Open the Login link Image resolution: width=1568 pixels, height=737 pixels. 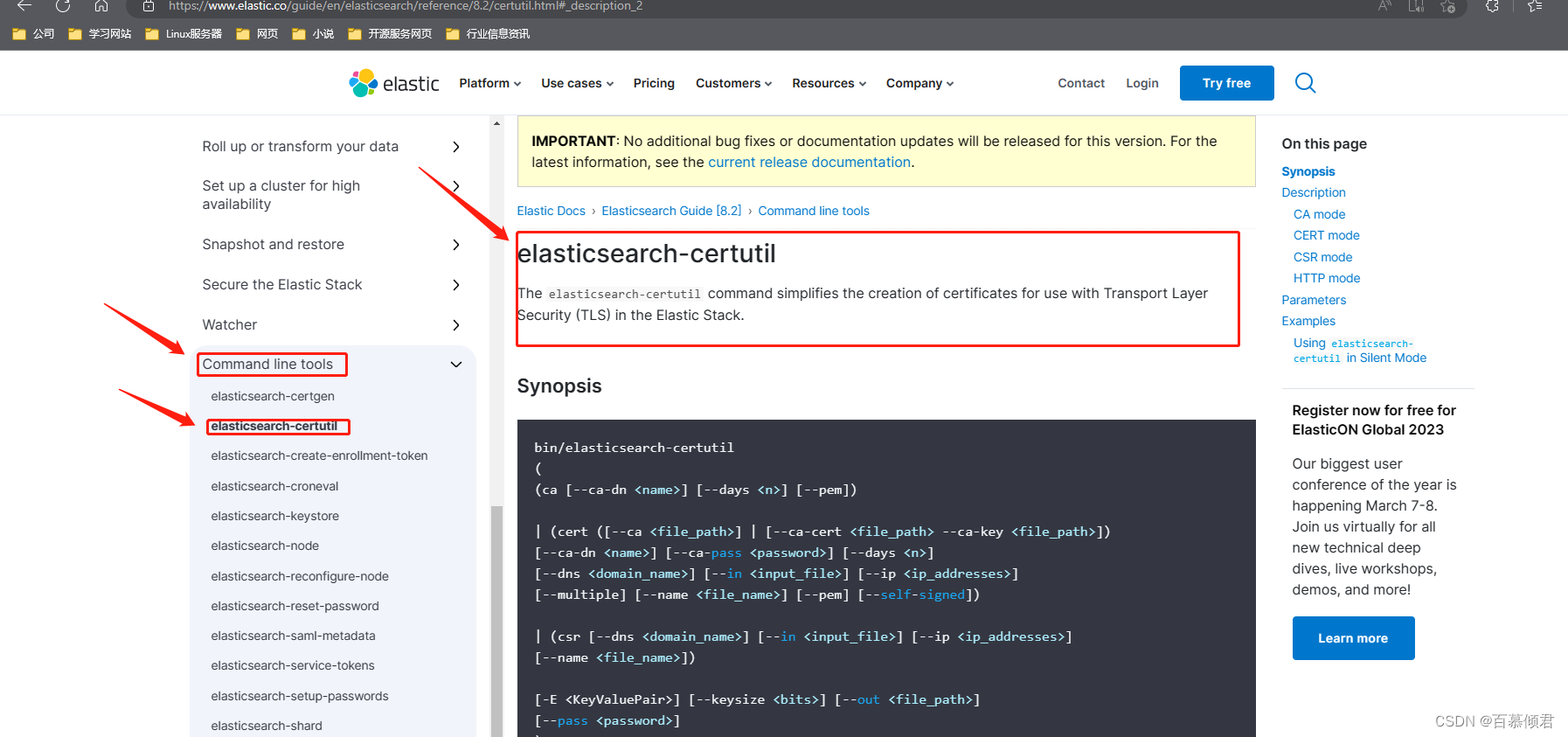tap(1142, 83)
